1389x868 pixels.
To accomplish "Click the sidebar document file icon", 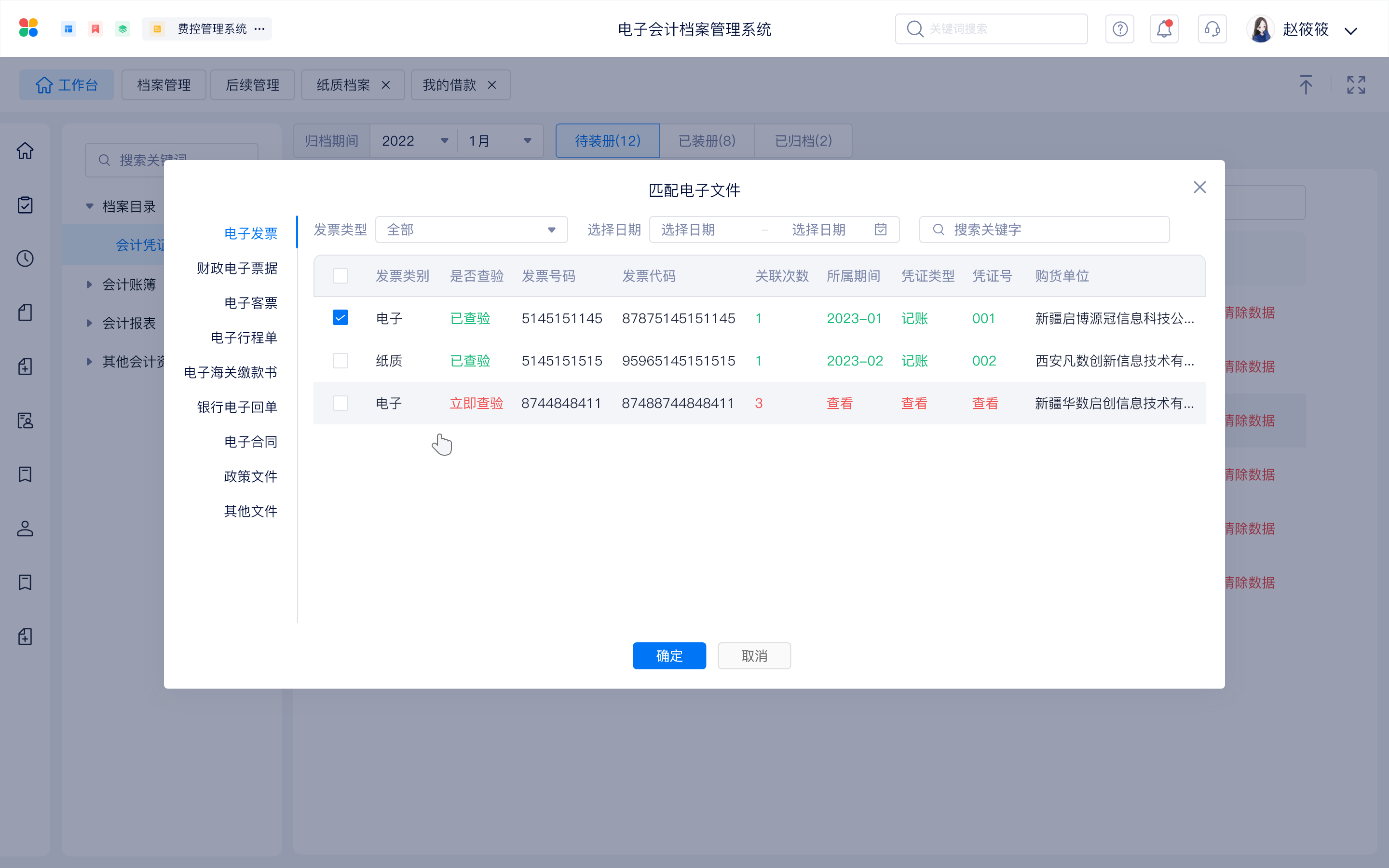I will [x=25, y=312].
